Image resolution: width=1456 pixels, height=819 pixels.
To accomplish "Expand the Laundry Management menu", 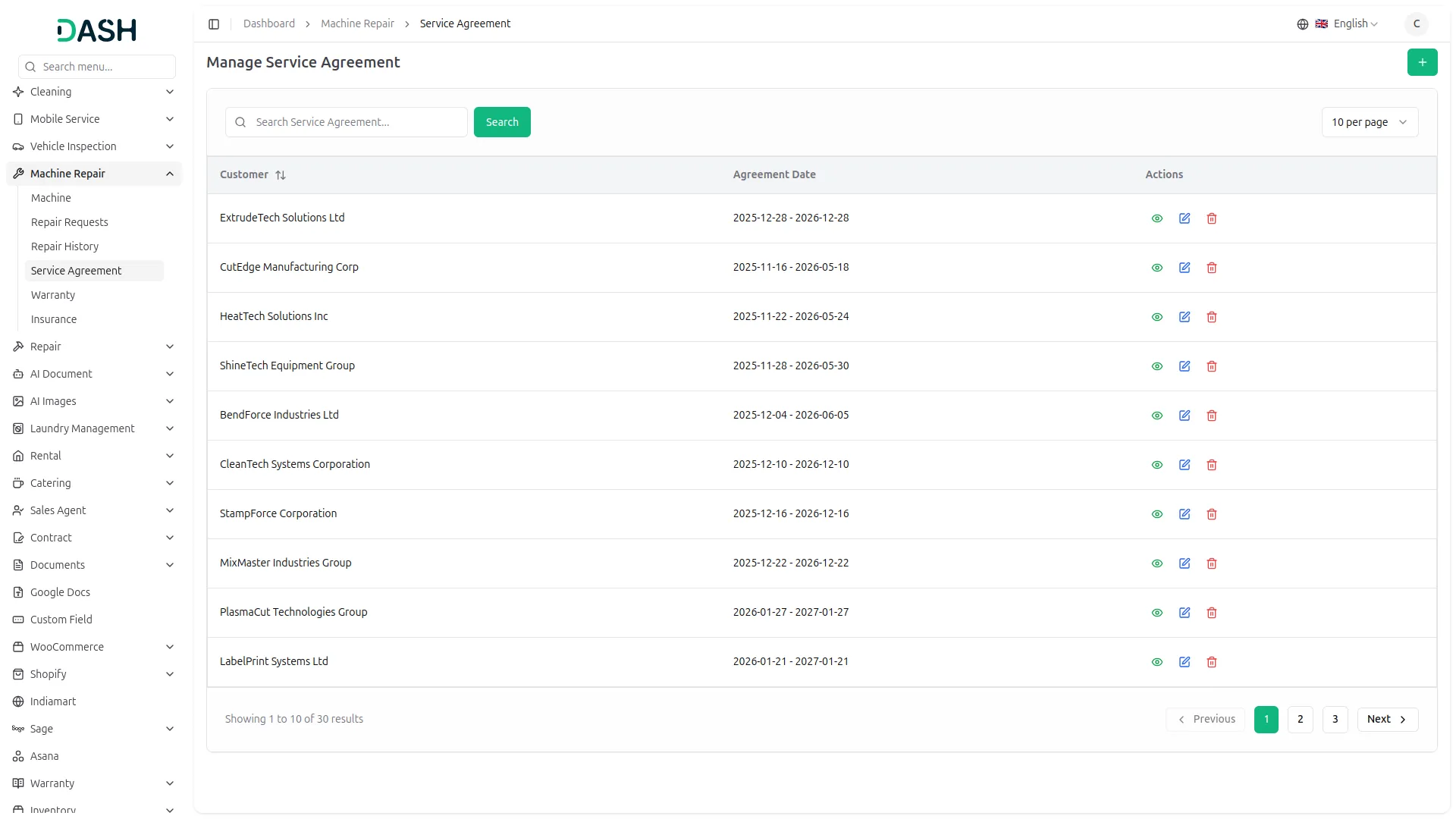I will tap(94, 428).
